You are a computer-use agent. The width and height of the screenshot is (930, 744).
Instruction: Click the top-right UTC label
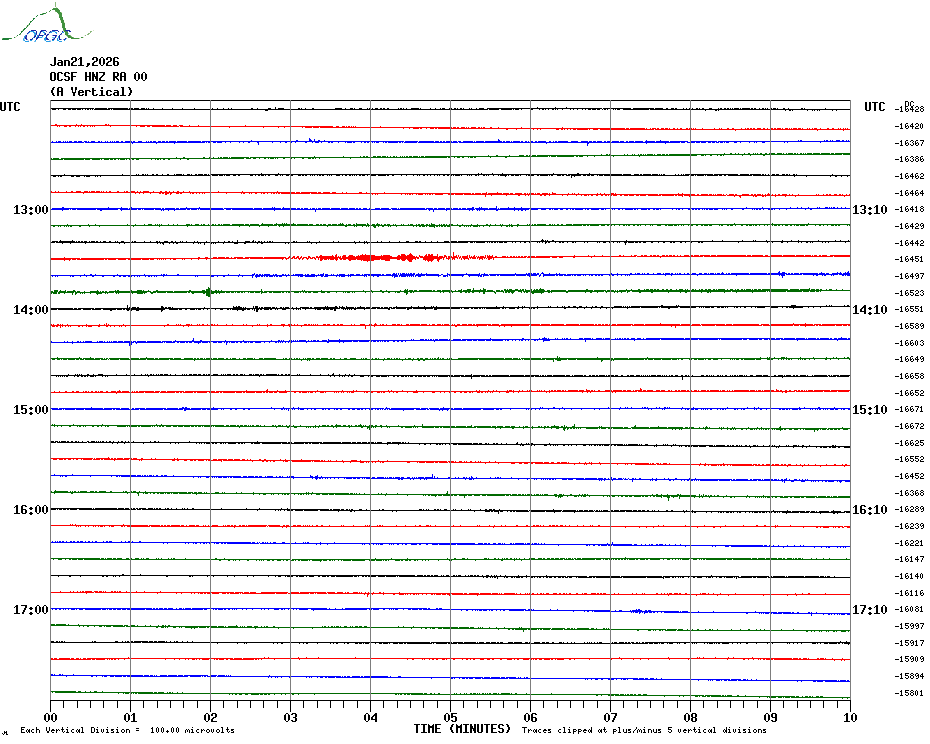click(x=874, y=107)
